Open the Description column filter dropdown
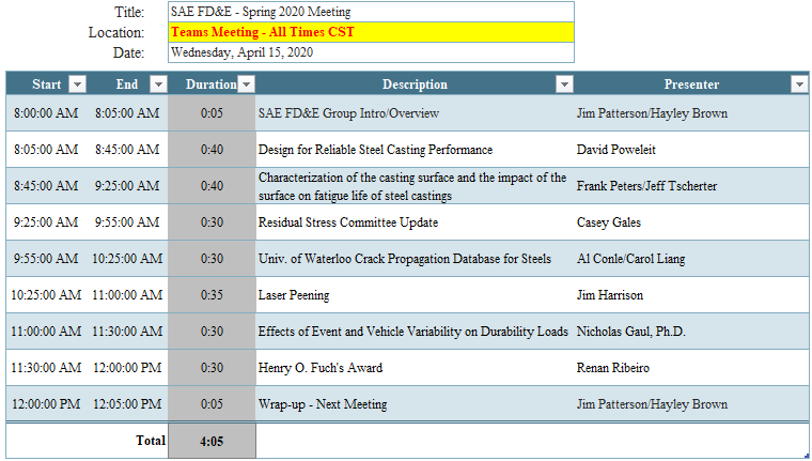812x461 pixels. point(564,85)
